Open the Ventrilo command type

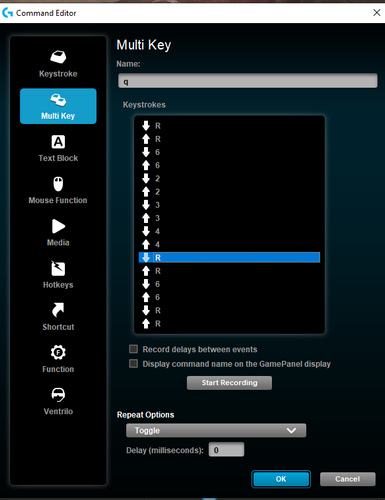coord(58,401)
